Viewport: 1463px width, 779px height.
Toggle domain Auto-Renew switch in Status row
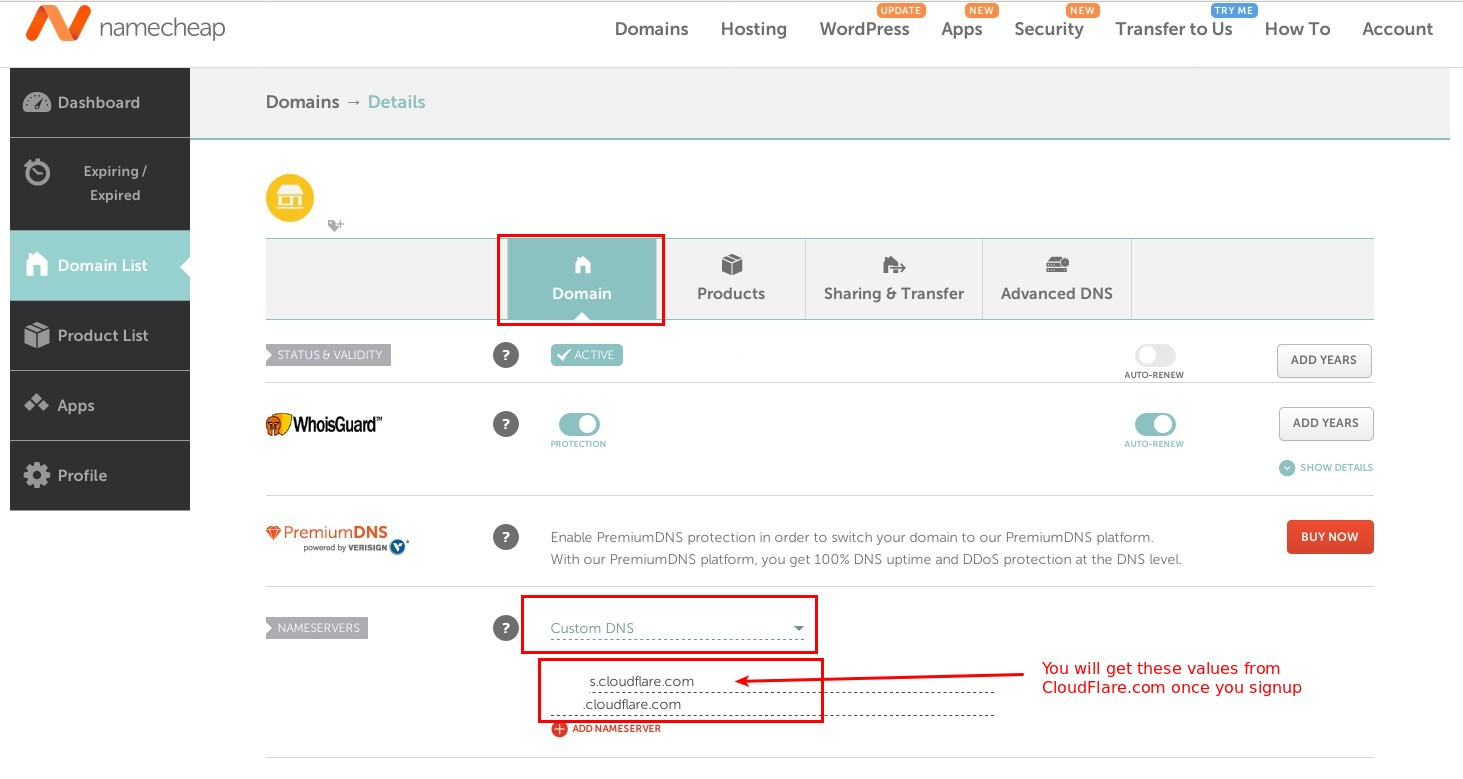pyautogui.click(x=1155, y=355)
